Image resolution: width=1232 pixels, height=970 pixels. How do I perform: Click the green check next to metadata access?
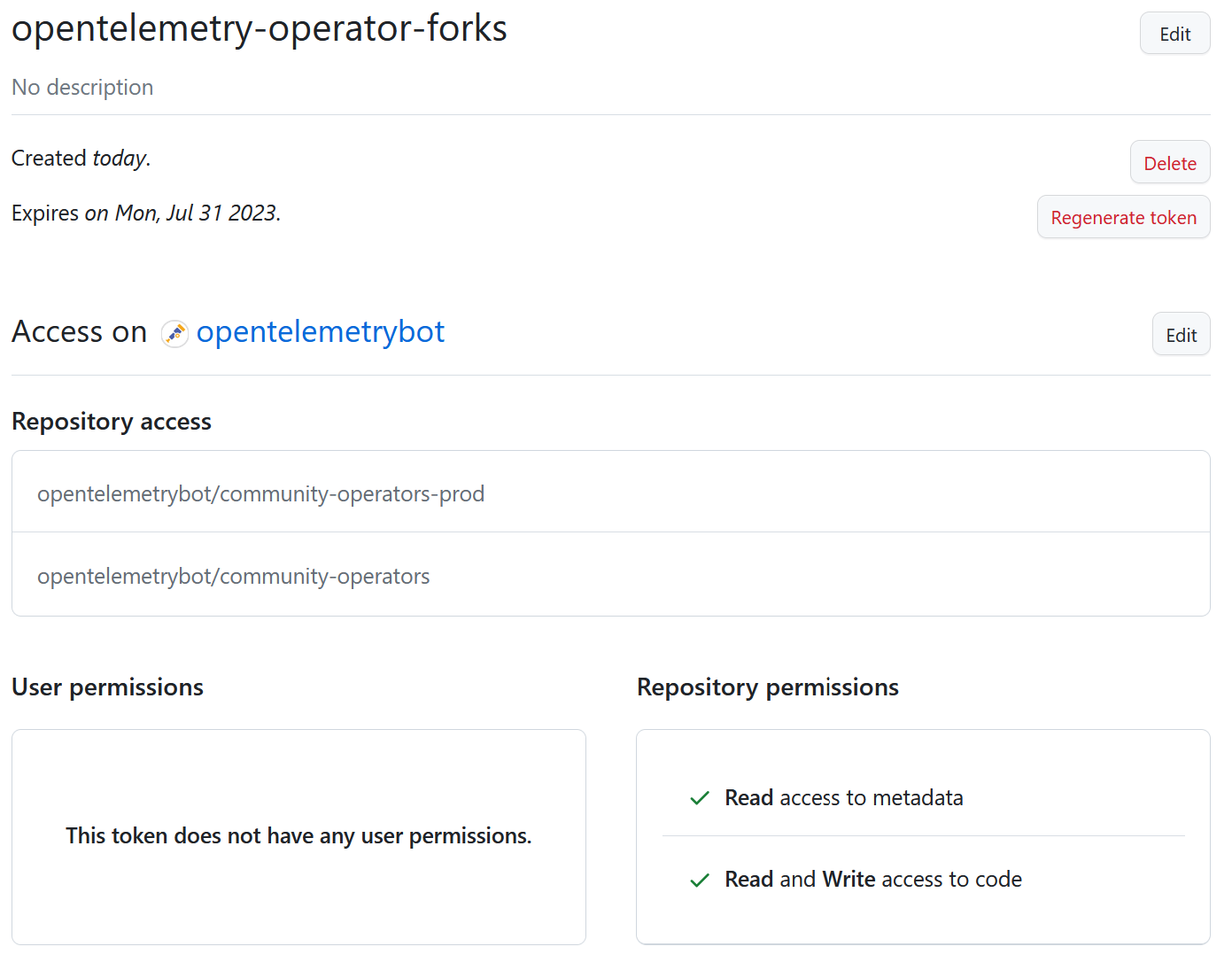coord(699,798)
